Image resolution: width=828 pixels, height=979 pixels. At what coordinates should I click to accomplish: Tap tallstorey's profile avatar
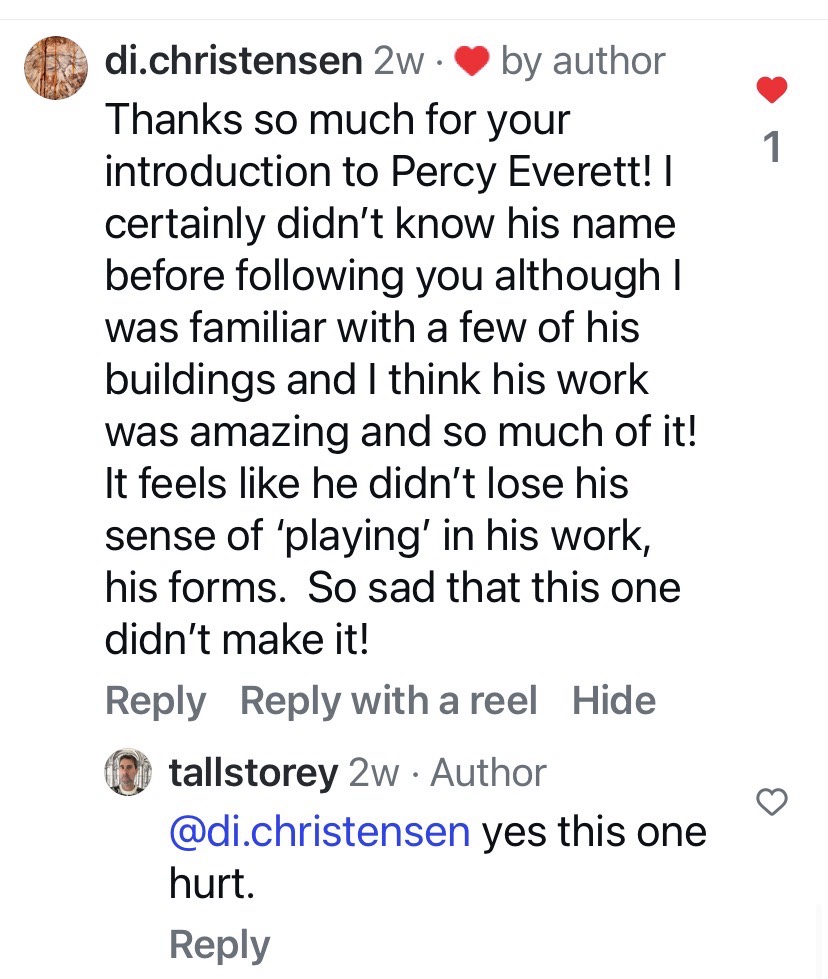[128, 773]
